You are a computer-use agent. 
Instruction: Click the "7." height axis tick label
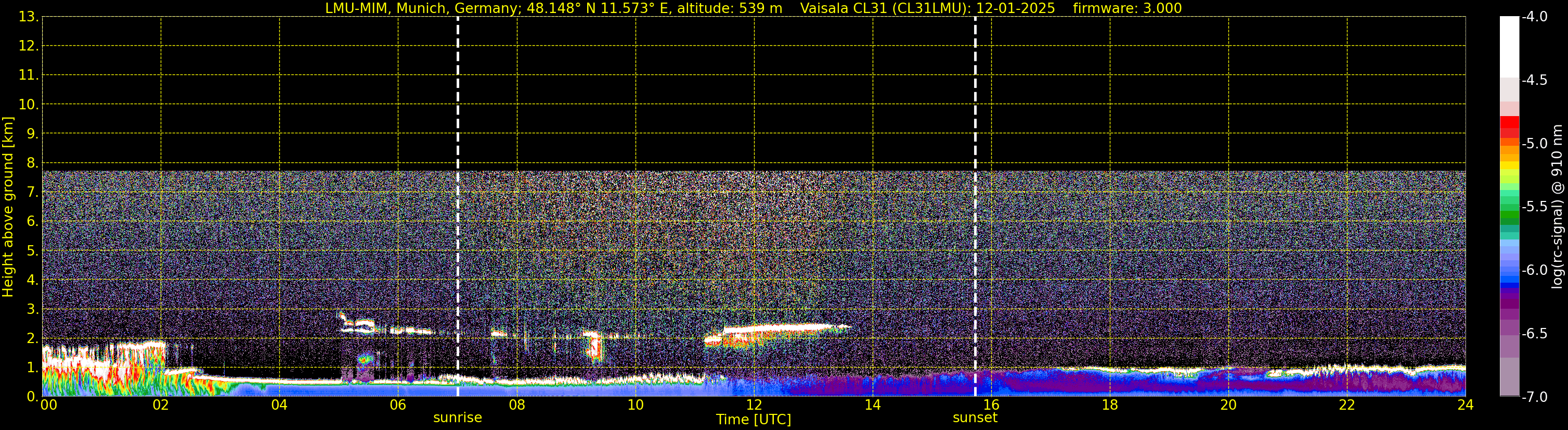point(32,192)
